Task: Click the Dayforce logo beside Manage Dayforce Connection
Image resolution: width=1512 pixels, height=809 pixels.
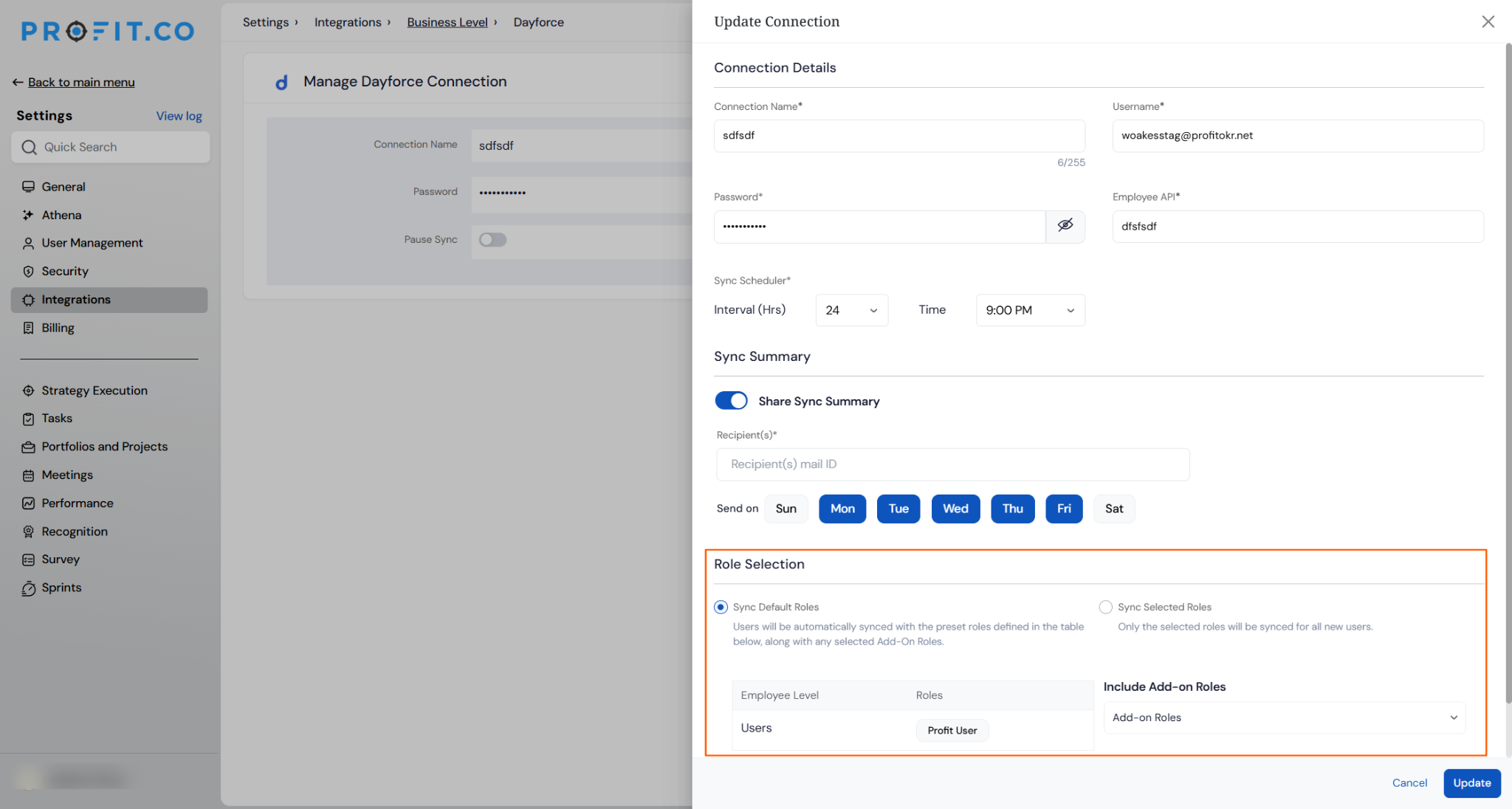Action: click(281, 83)
